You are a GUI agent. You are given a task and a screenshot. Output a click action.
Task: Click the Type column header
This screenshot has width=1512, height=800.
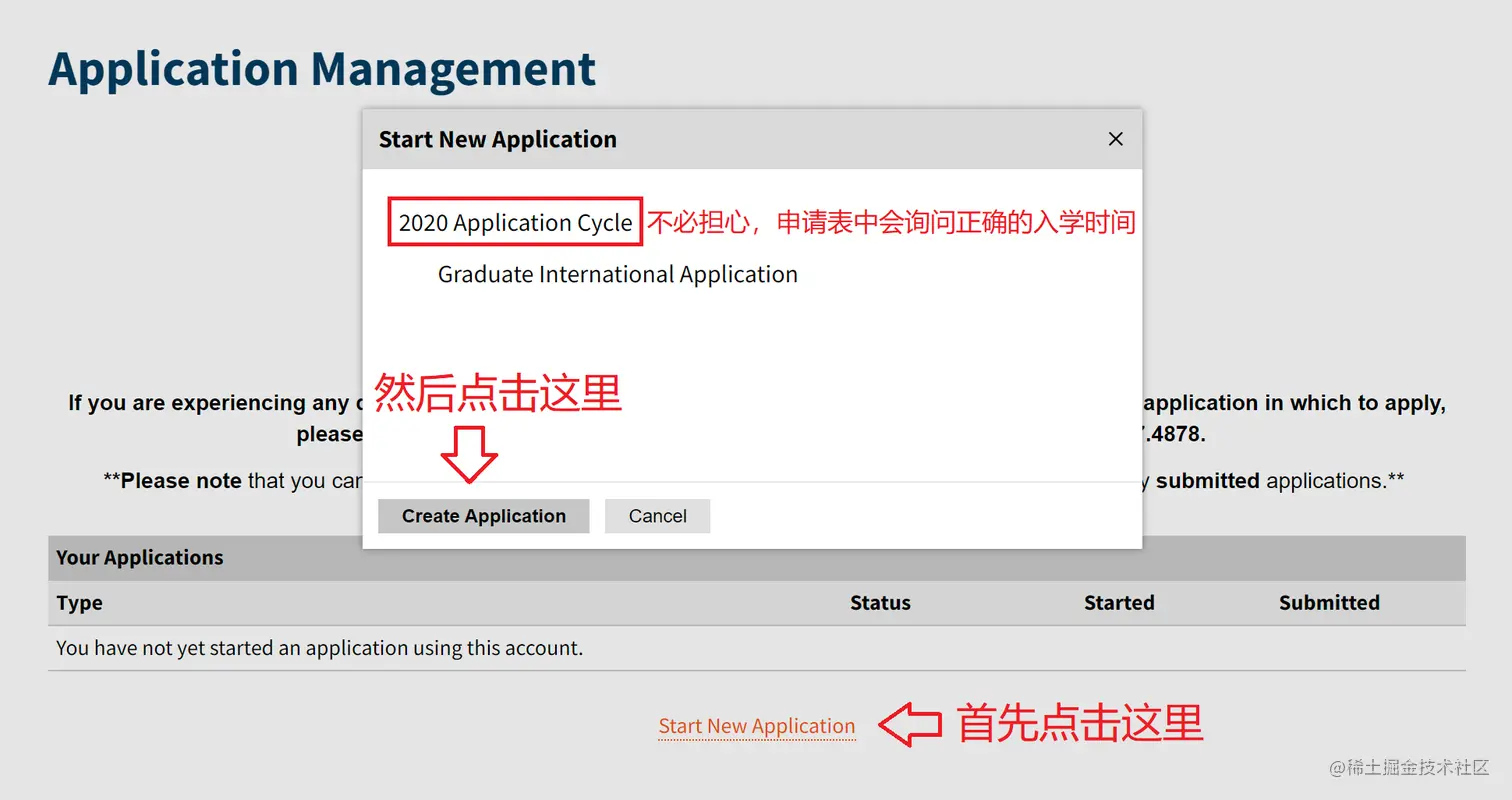pyautogui.click(x=80, y=603)
